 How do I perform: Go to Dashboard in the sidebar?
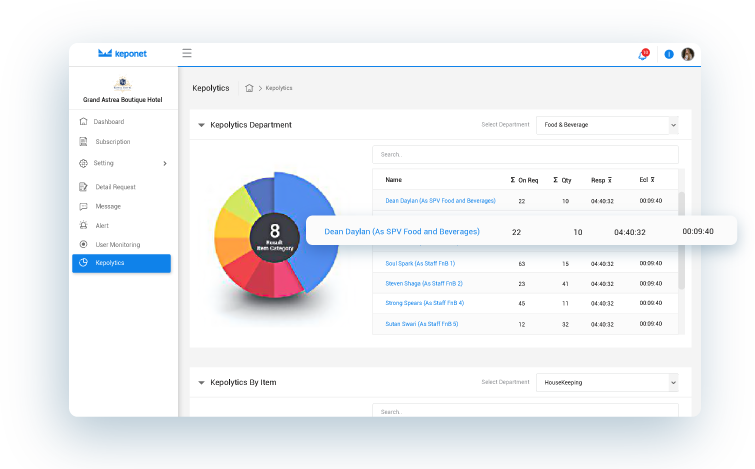[x=109, y=122]
